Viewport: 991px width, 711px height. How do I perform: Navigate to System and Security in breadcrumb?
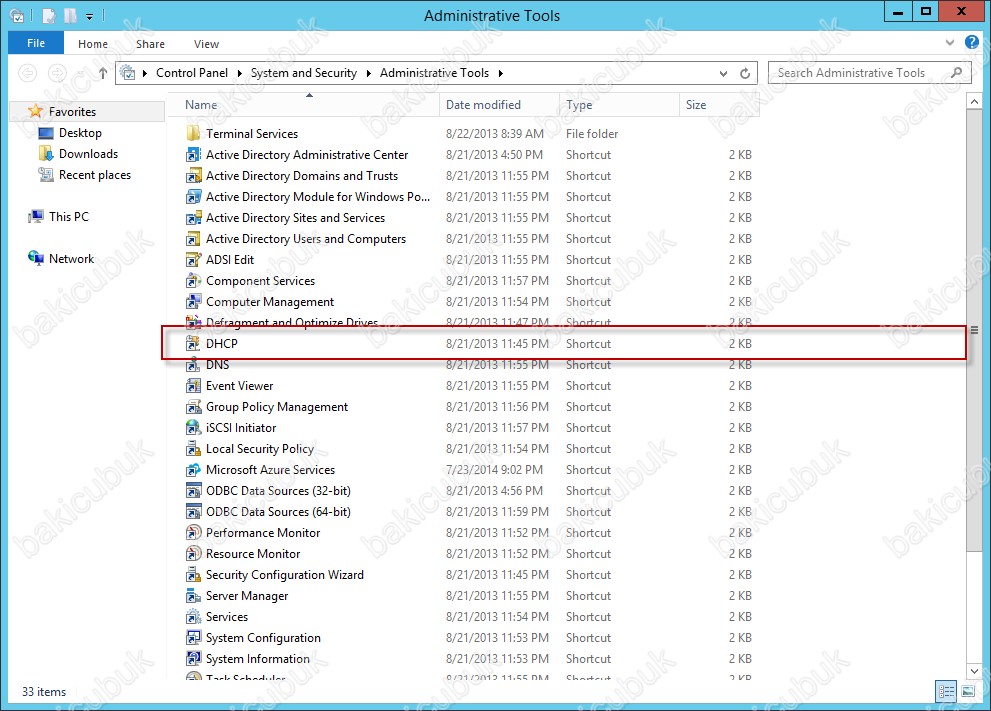tap(304, 73)
